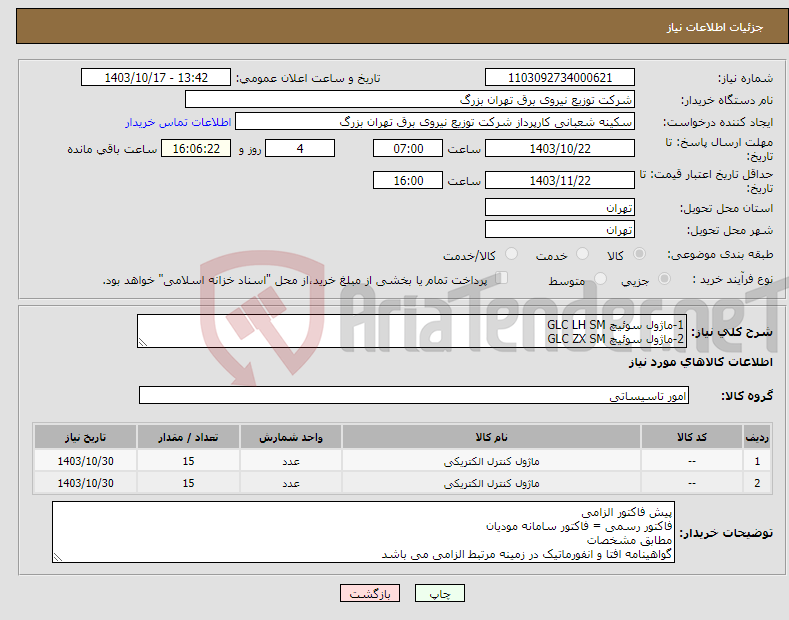Click the نام کالا column header
This screenshot has width=789, height=620.
(491, 437)
